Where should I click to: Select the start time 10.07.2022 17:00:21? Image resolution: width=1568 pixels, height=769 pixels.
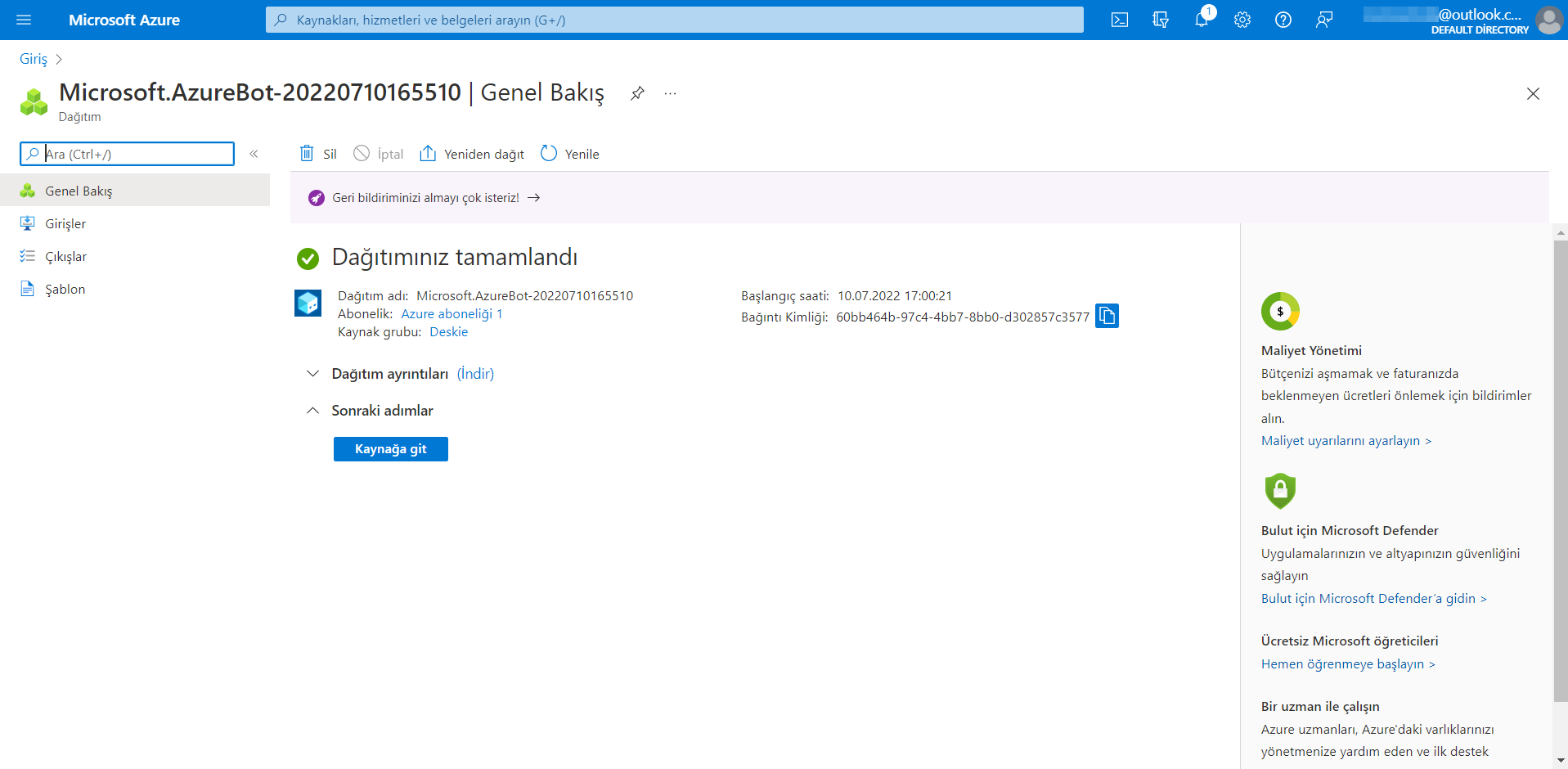[895, 296]
